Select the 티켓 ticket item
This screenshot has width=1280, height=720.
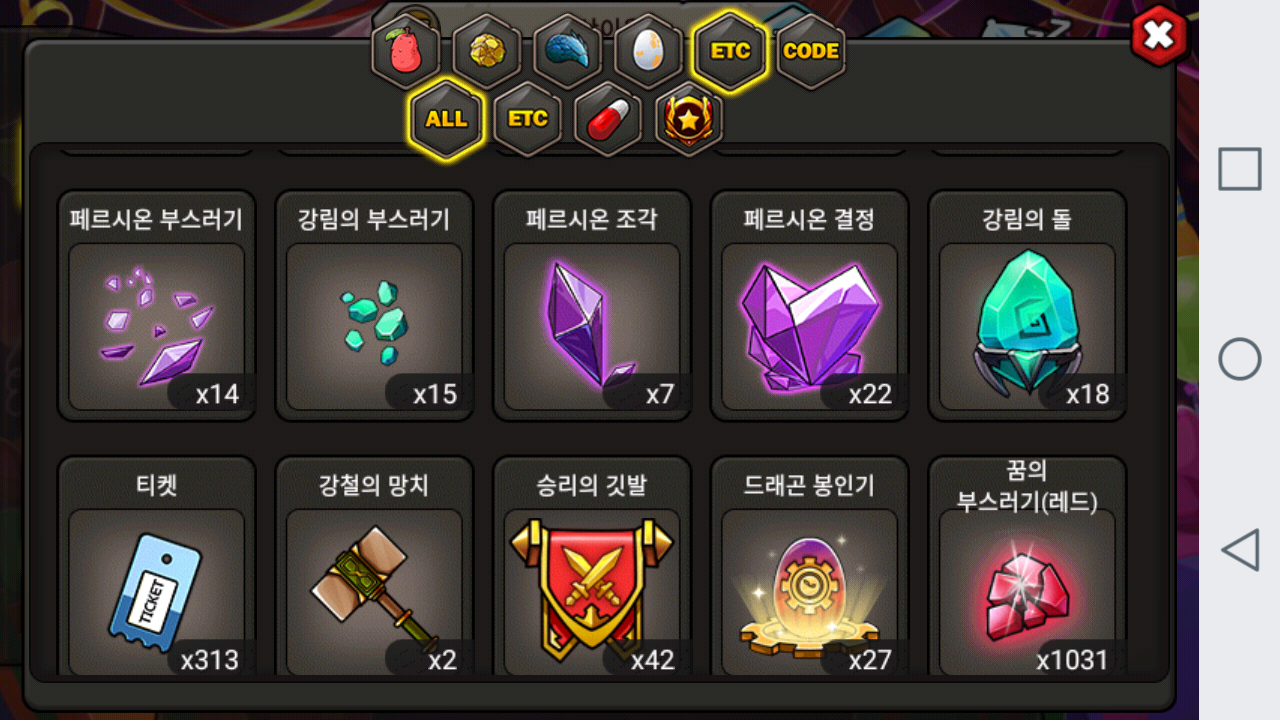(x=157, y=567)
